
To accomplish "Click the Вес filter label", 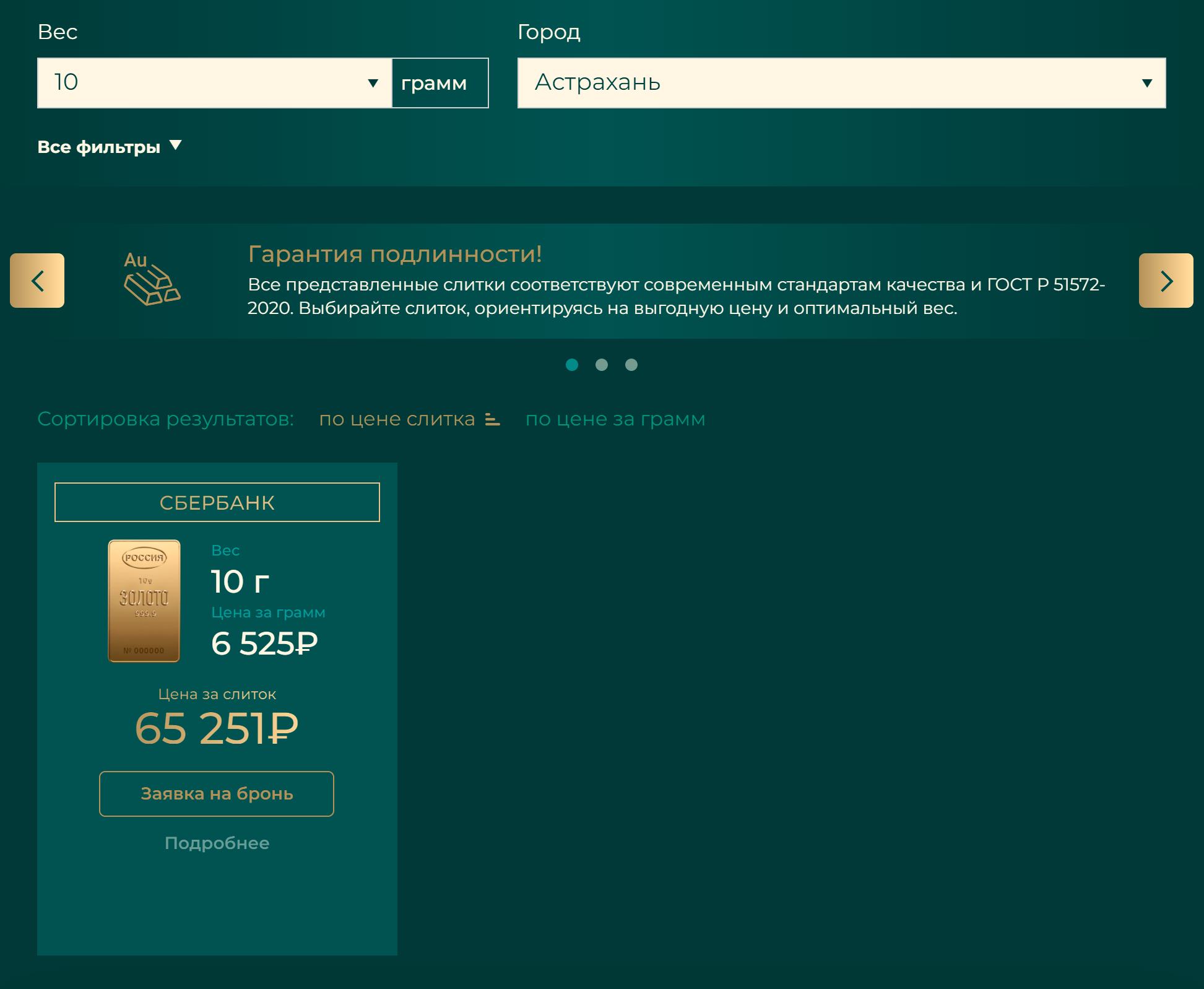I will pyautogui.click(x=58, y=32).
